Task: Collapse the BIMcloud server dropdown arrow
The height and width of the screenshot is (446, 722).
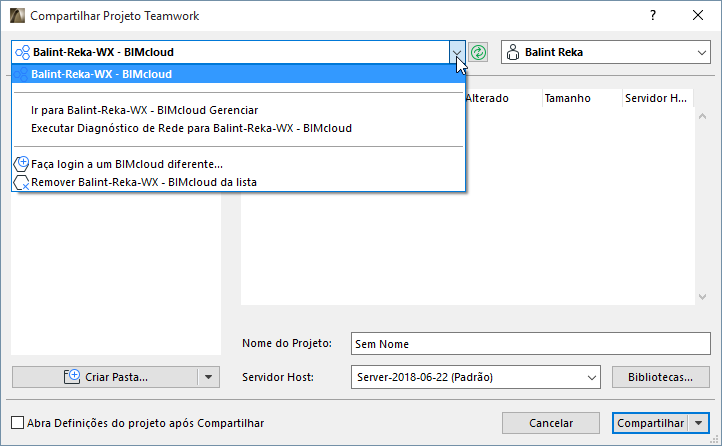Action: pos(457,52)
